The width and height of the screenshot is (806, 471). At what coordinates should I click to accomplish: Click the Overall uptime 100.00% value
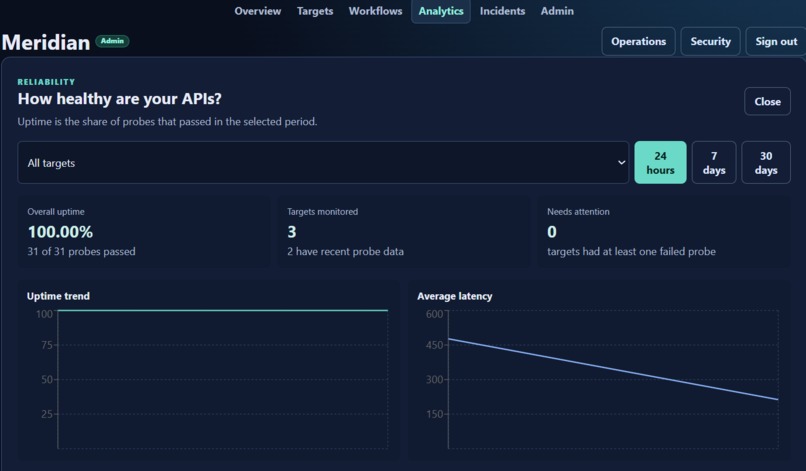pyautogui.click(x=60, y=232)
